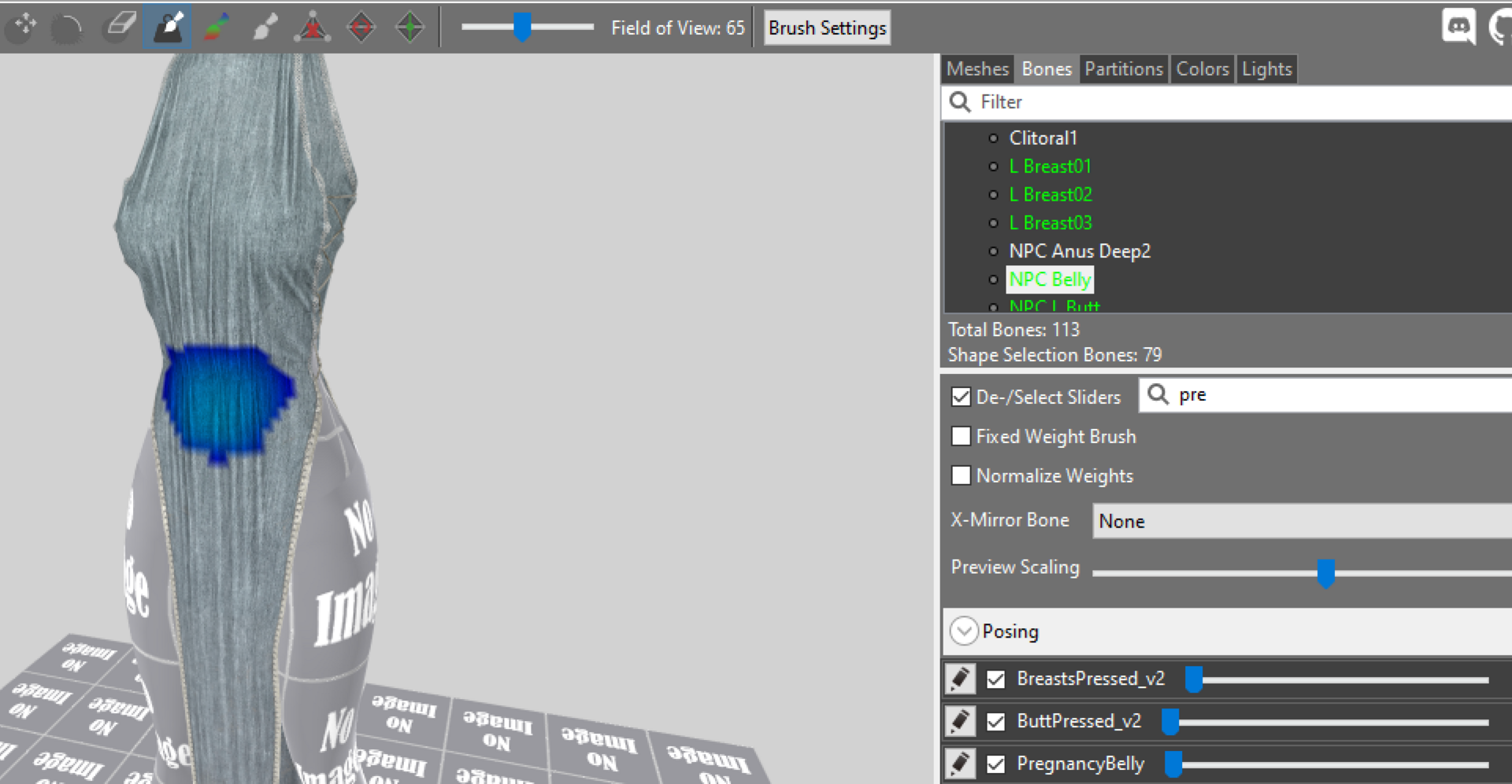The width and height of the screenshot is (1512, 784).
Task: Open the Discord link icon
Action: pos(1458,27)
